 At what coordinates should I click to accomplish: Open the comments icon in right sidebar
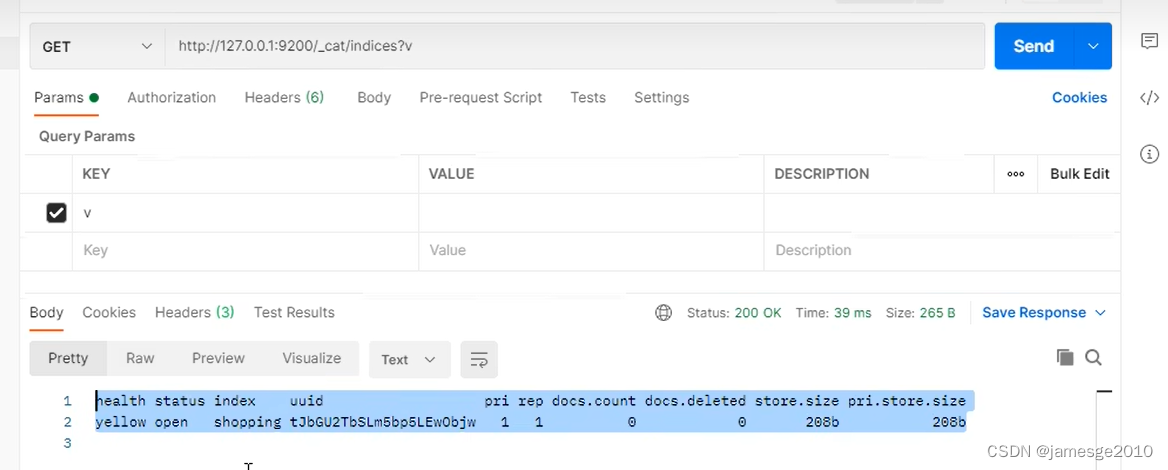[x=1149, y=42]
